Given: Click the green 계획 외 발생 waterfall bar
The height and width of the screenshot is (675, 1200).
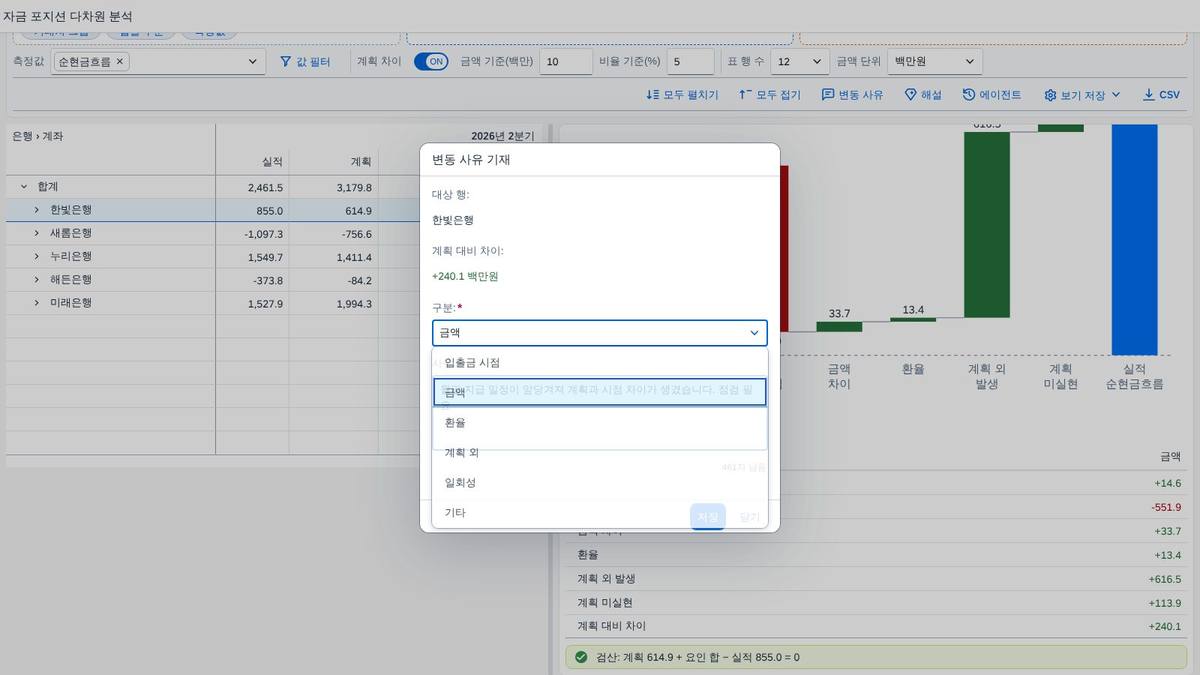Looking at the screenshot, I should click(987, 225).
